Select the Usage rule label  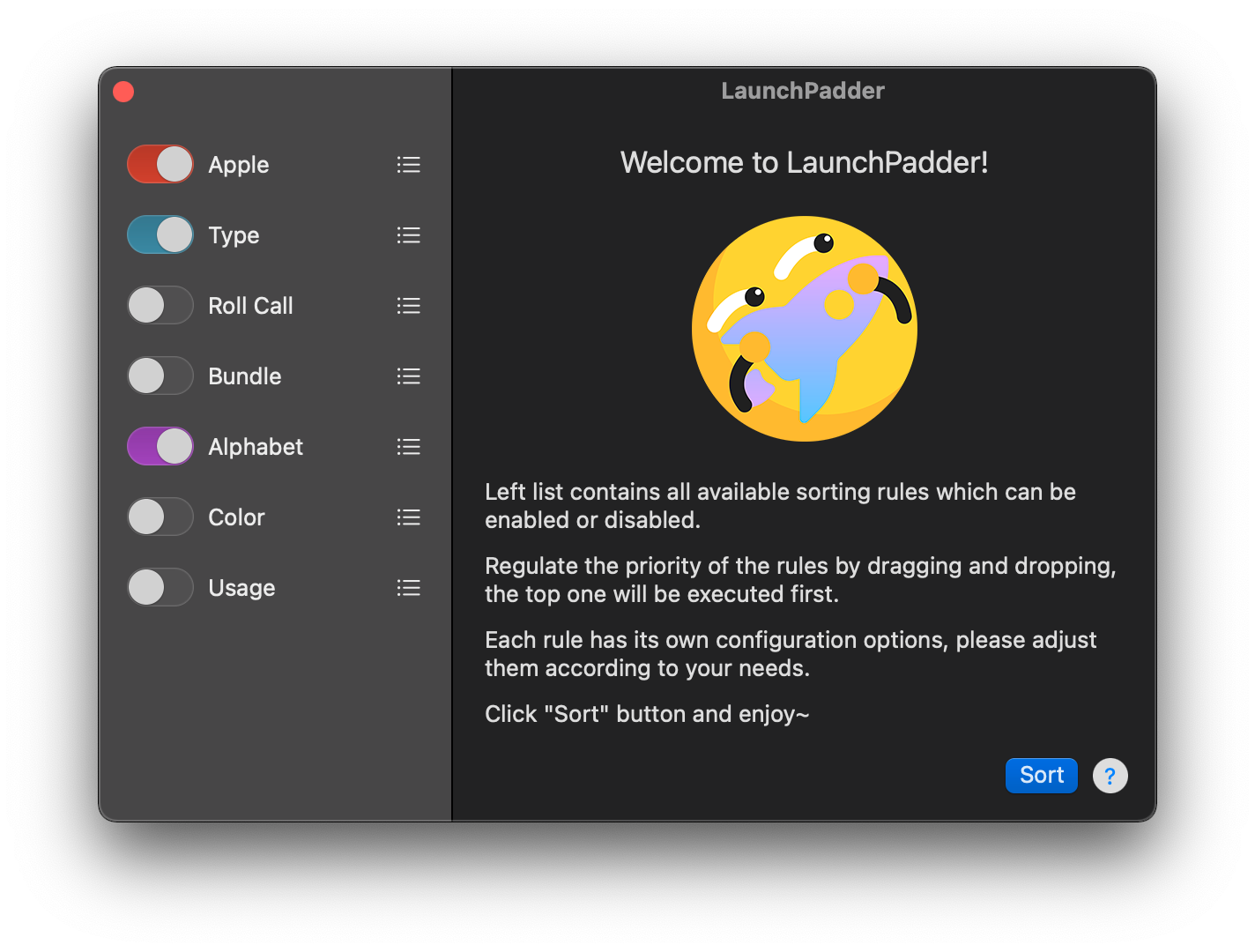pyautogui.click(x=241, y=589)
